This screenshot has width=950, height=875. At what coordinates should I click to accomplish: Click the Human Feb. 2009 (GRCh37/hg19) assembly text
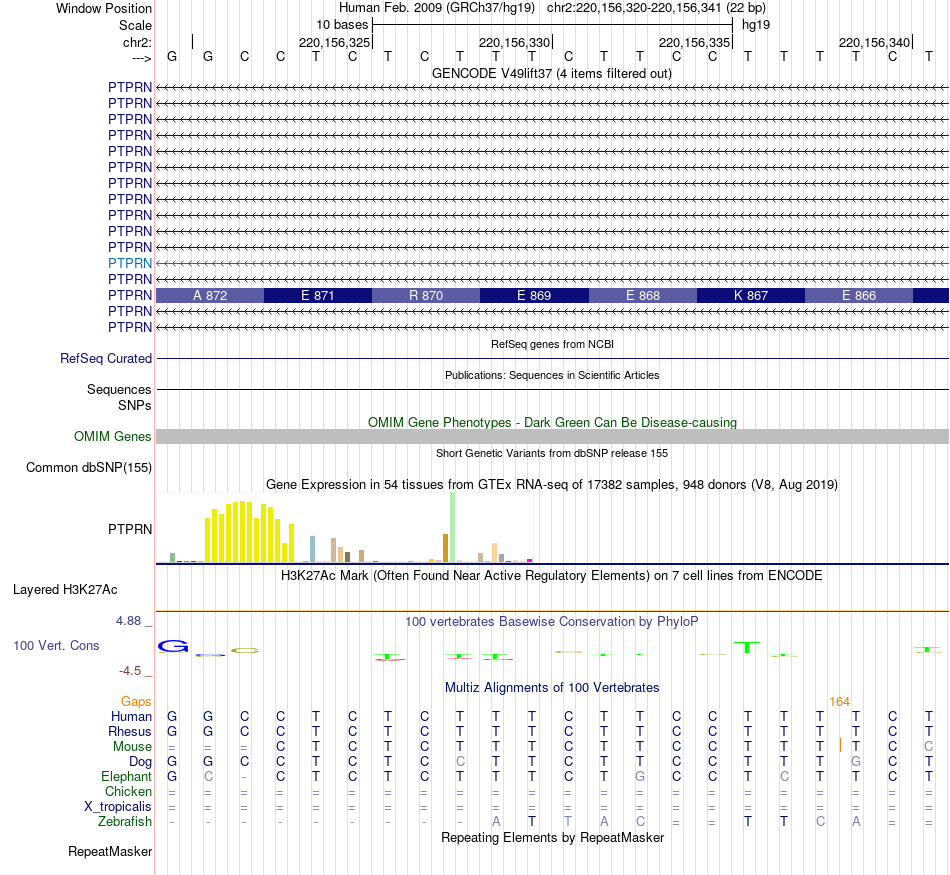pos(436,8)
